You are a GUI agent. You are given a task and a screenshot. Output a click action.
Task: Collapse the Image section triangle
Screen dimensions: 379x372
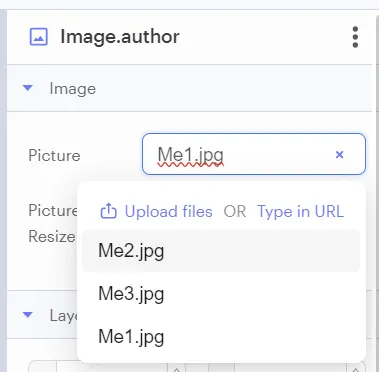[x=28, y=88]
